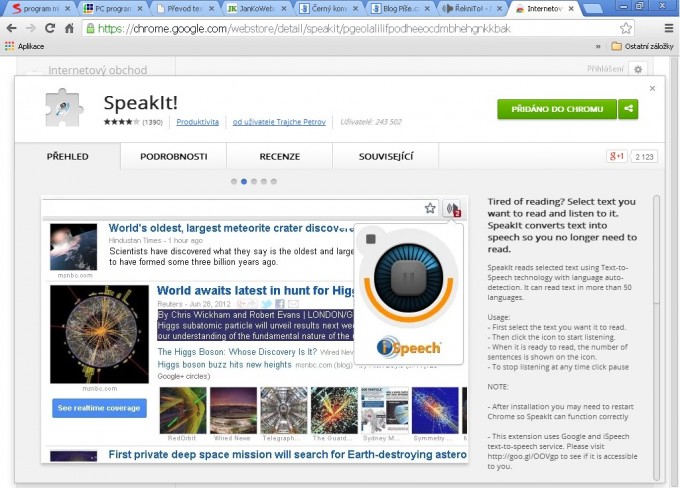The image size is (680, 488).
Task: Close the SpeakIt! detail overlay
Action: [x=652, y=88]
